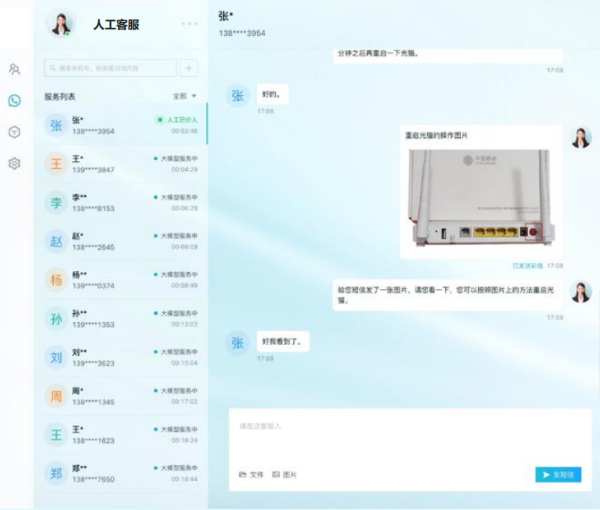Screen dimensions: 600x510
Task: Expand the 全部 filter dropdown
Action: [183, 96]
